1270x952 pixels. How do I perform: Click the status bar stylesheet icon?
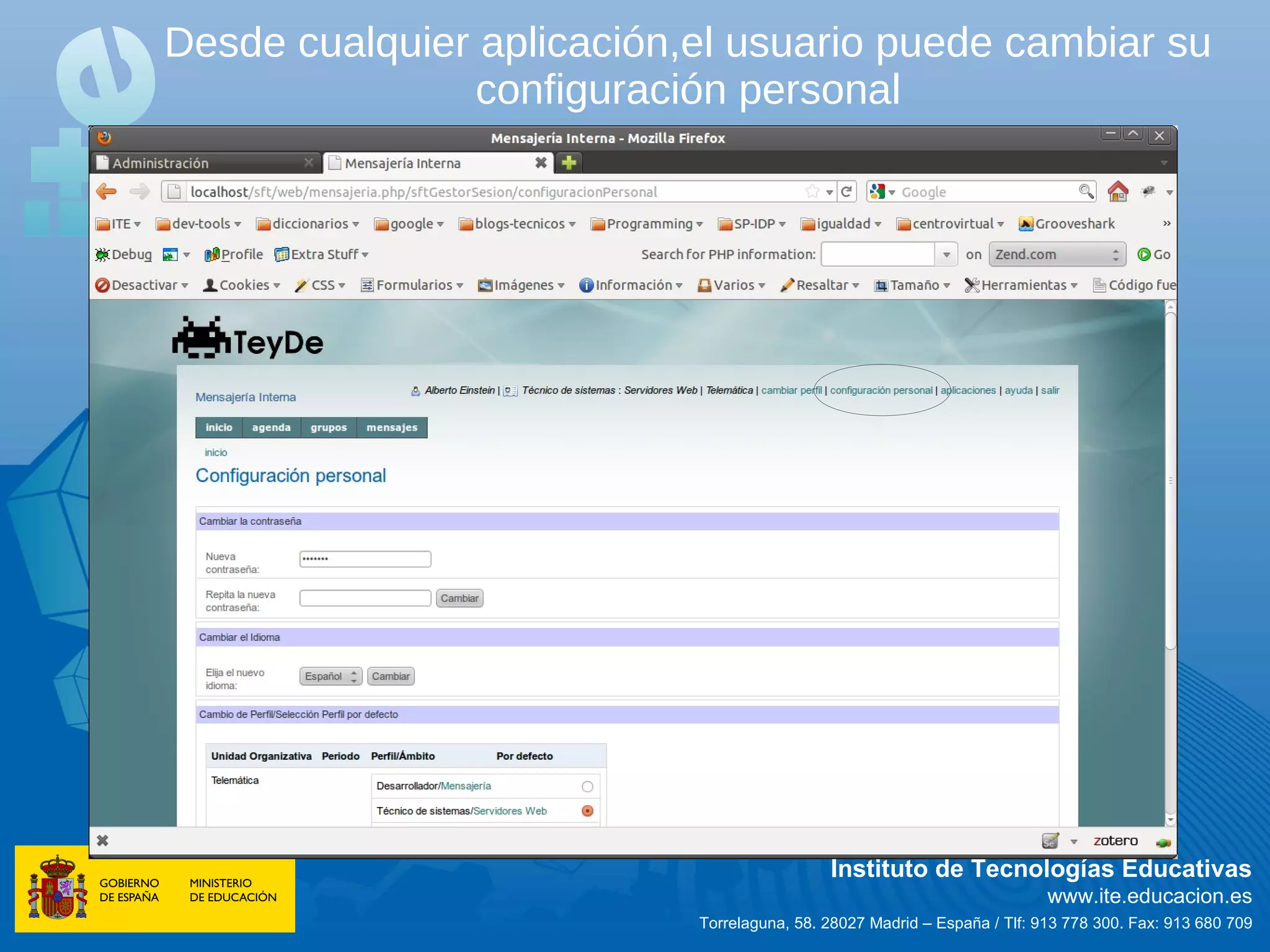pos(1050,841)
